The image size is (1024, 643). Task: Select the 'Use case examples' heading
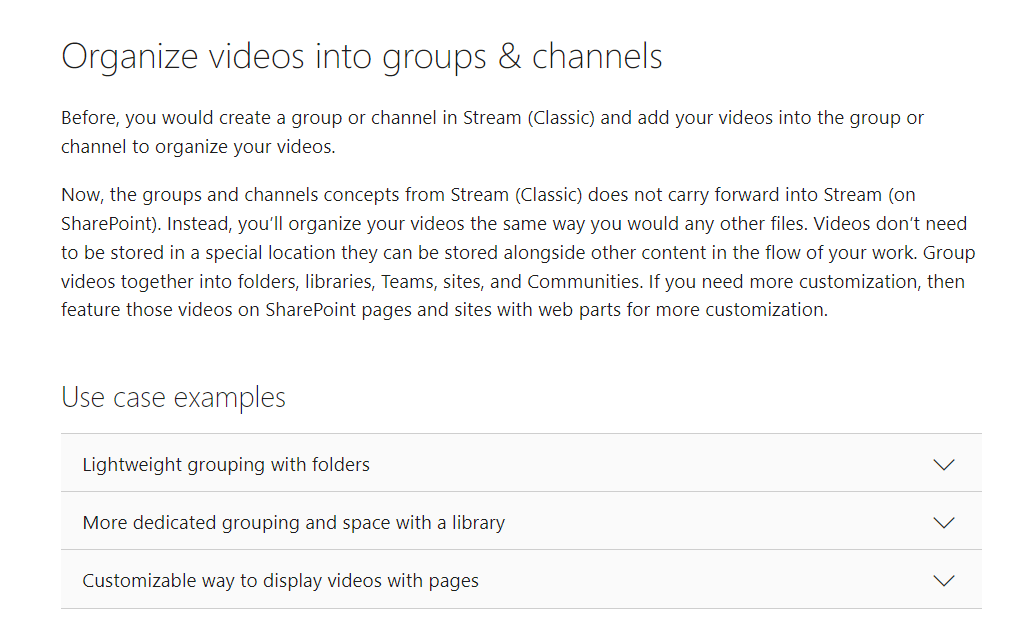point(173,398)
